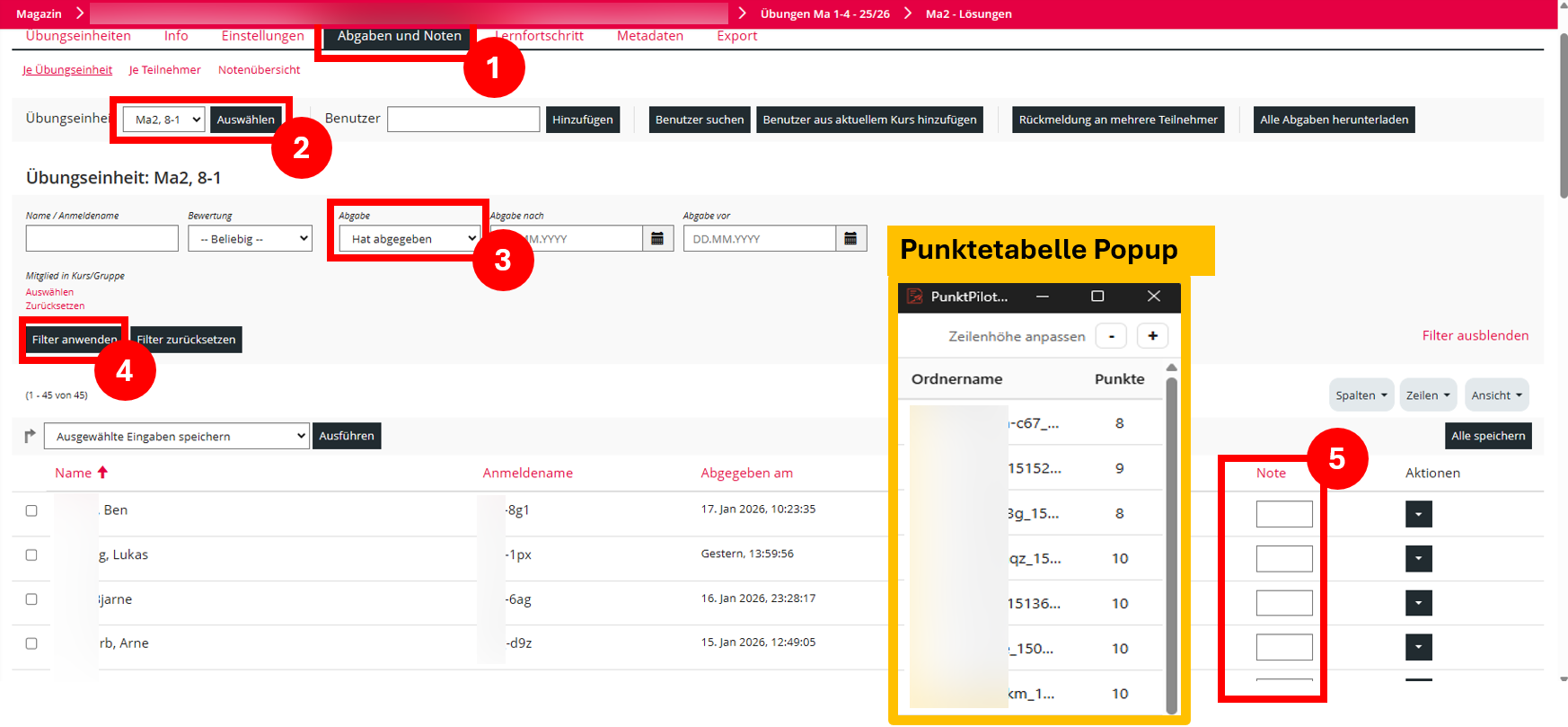Click the Filter anwenden button
Screen dimensions: 1568x727
tap(75, 340)
